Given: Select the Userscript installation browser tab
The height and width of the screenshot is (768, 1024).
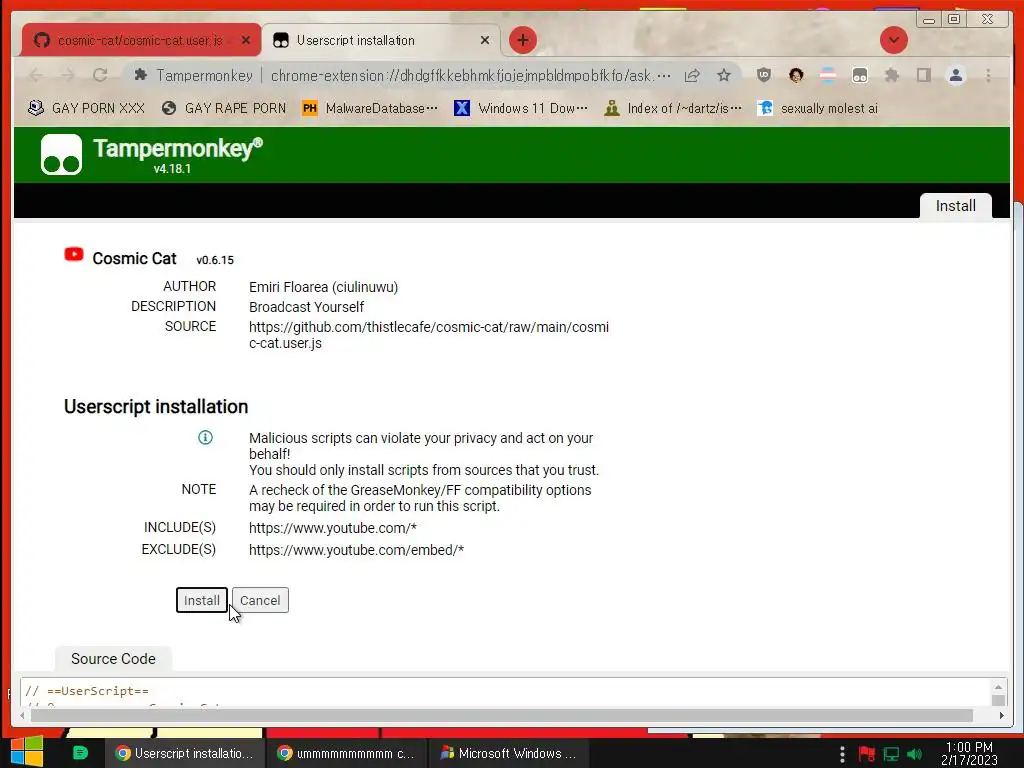Looking at the screenshot, I should [x=381, y=40].
